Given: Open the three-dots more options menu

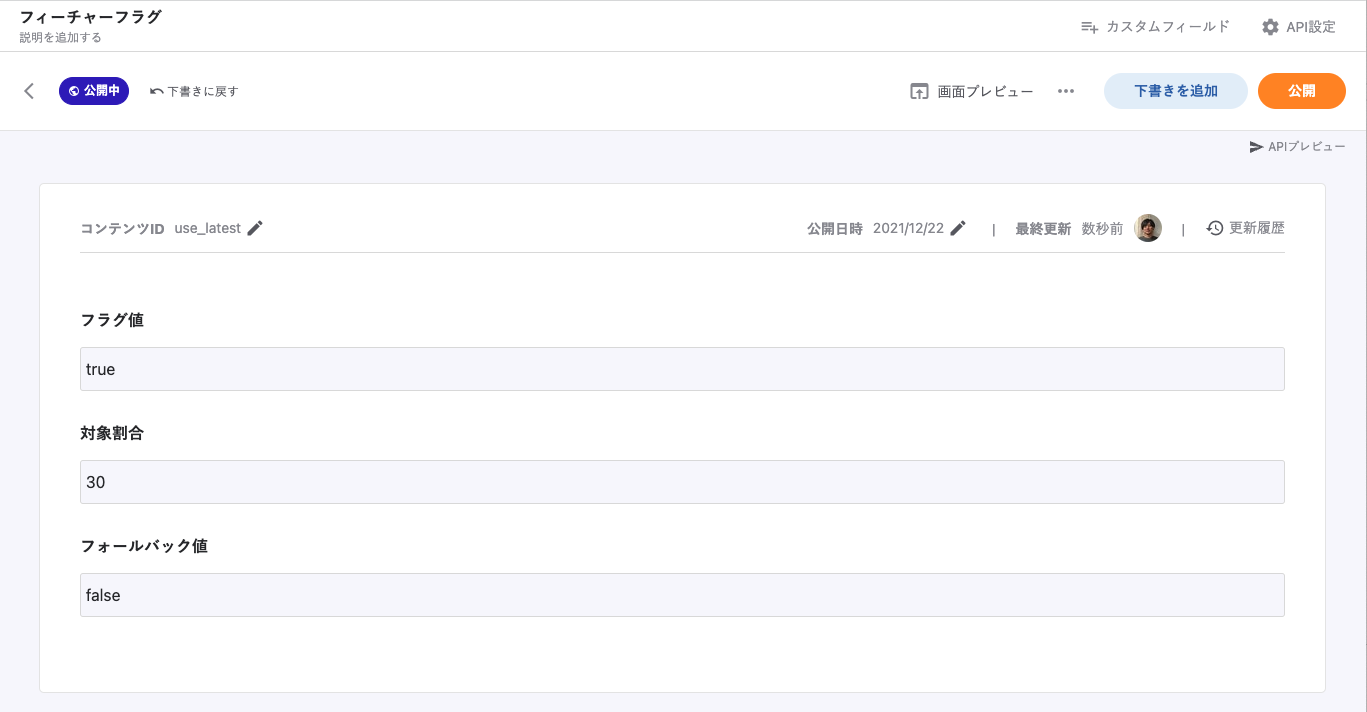Looking at the screenshot, I should tap(1066, 91).
